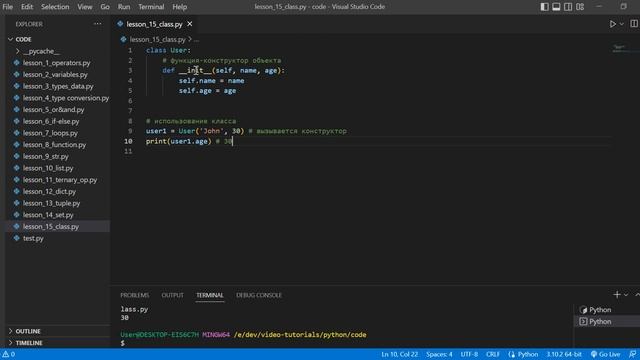Toggle panel layout icon in title bar
This screenshot has width=640, height=360.
point(556,7)
